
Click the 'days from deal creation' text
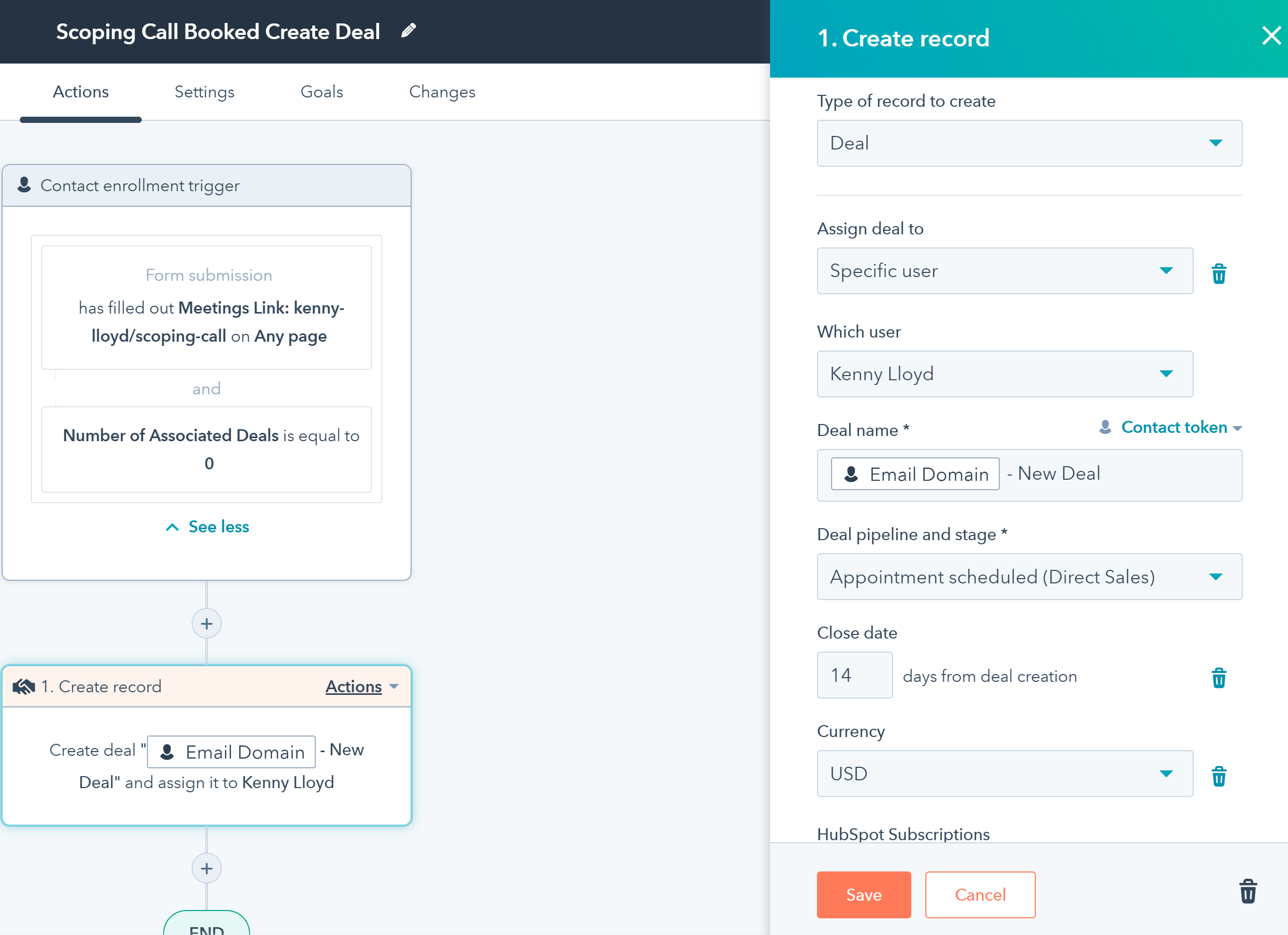click(990, 676)
